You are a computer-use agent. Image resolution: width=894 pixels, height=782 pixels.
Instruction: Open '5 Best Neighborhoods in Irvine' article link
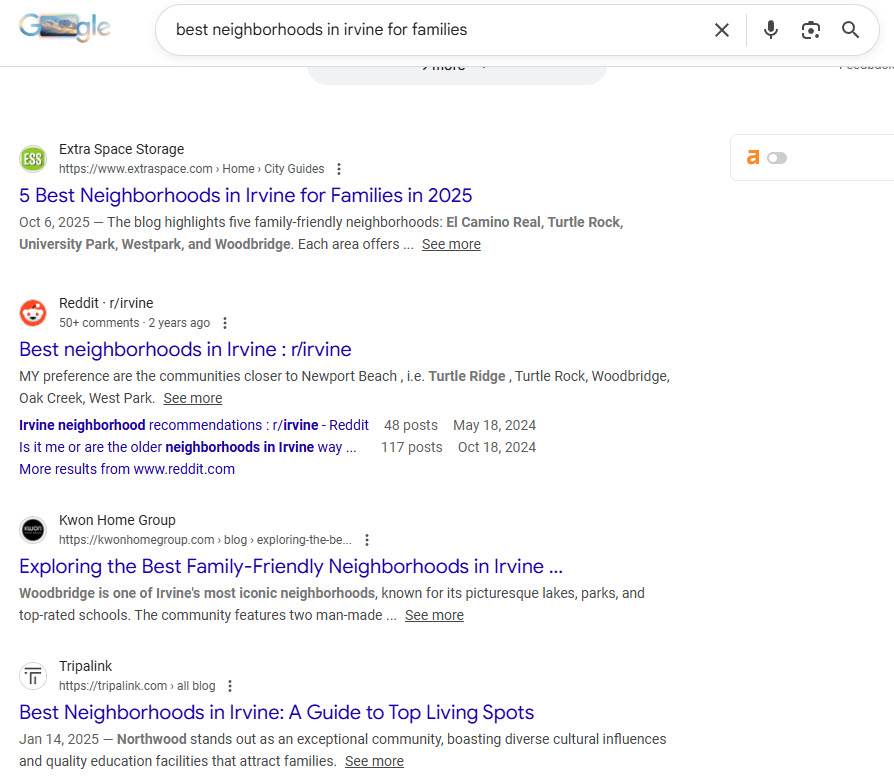(245, 195)
